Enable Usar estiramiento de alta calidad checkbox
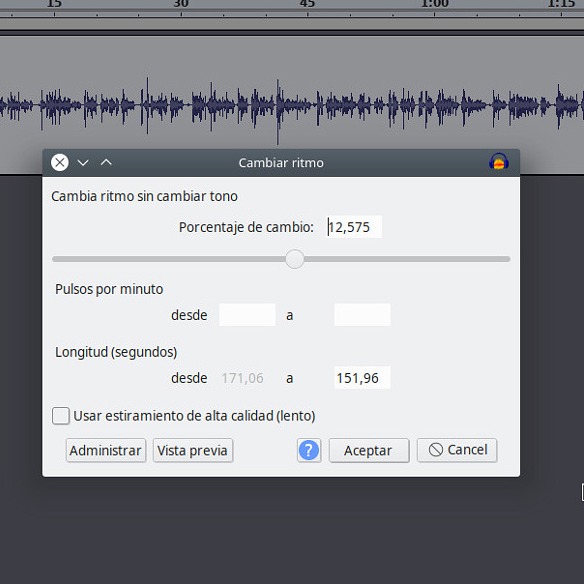 (x=61, y=416)
